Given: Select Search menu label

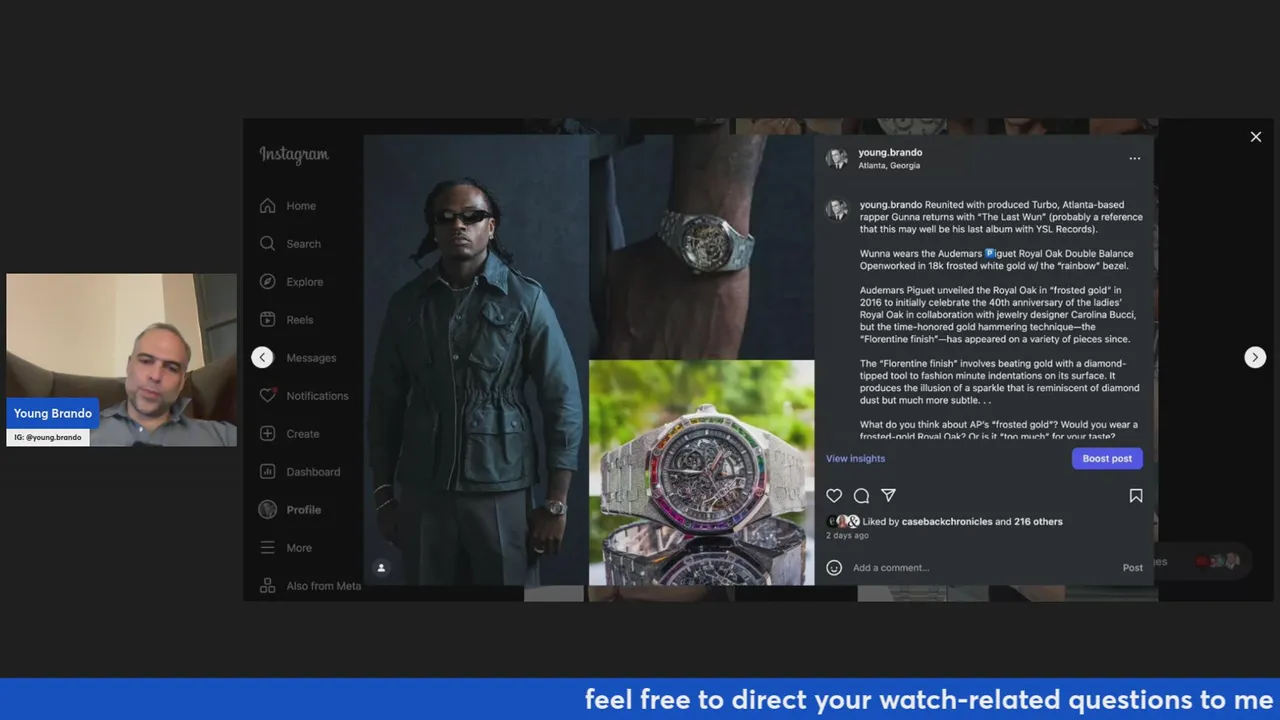Looking at the screenshot, I should coord(304,244).
